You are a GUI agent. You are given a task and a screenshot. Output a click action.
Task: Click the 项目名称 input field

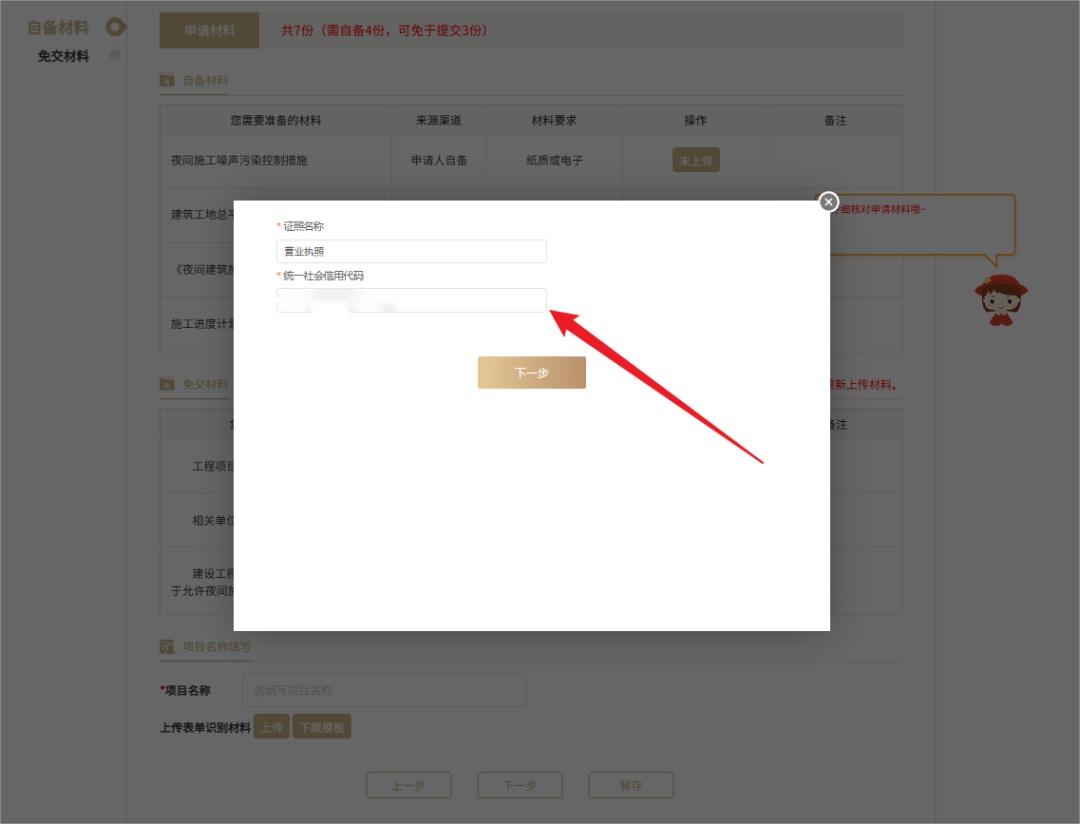384,690
